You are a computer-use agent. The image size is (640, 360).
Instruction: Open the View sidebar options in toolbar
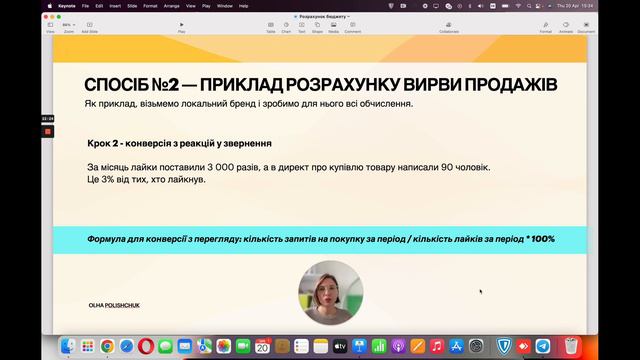pos(50,27)
